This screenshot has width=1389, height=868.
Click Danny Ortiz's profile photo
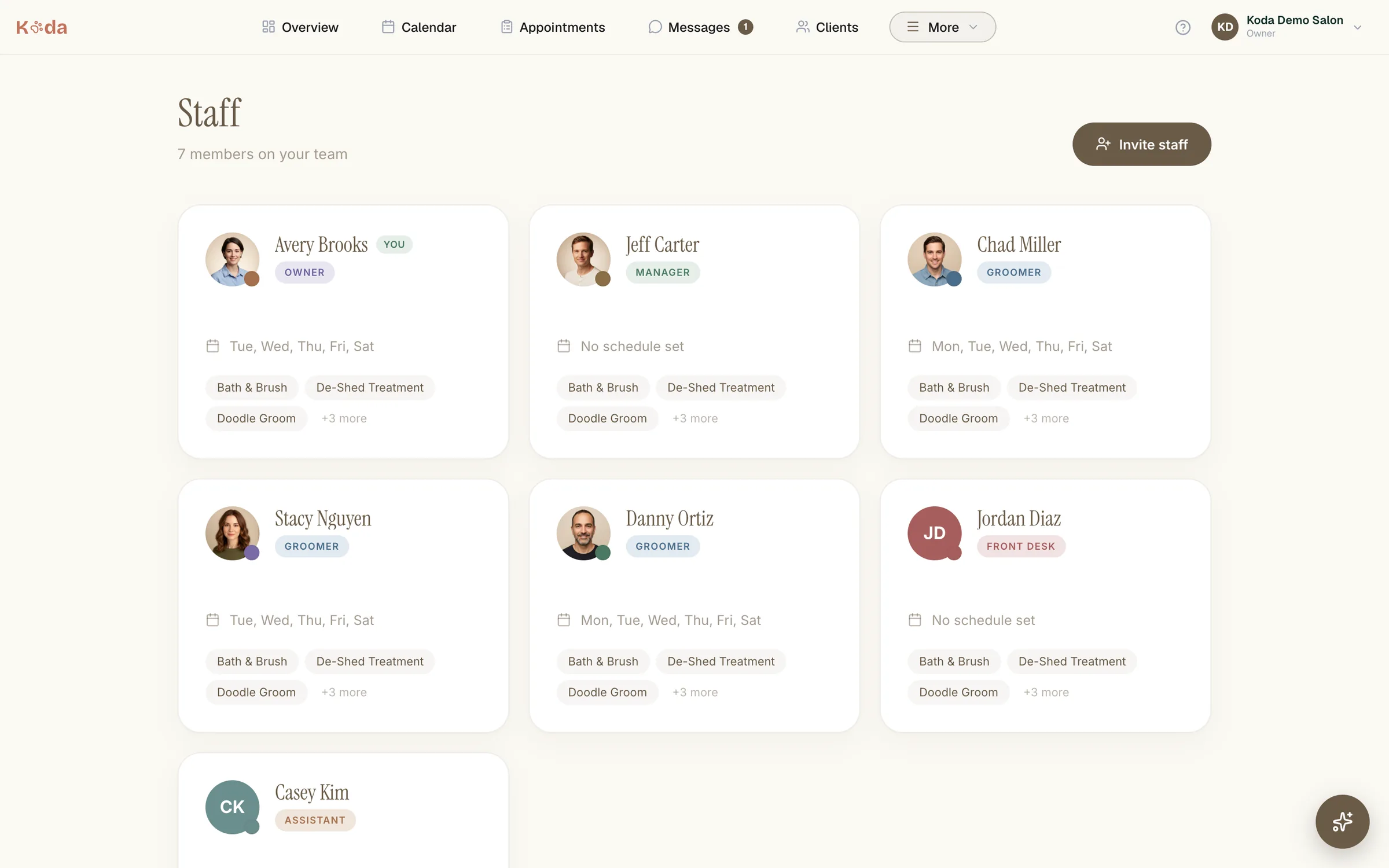click(583, 533)
